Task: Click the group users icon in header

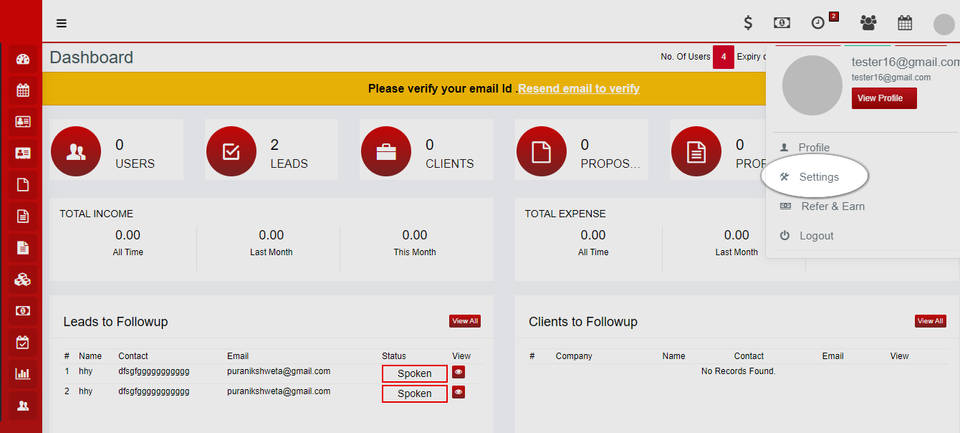Action: pos(868,23)
